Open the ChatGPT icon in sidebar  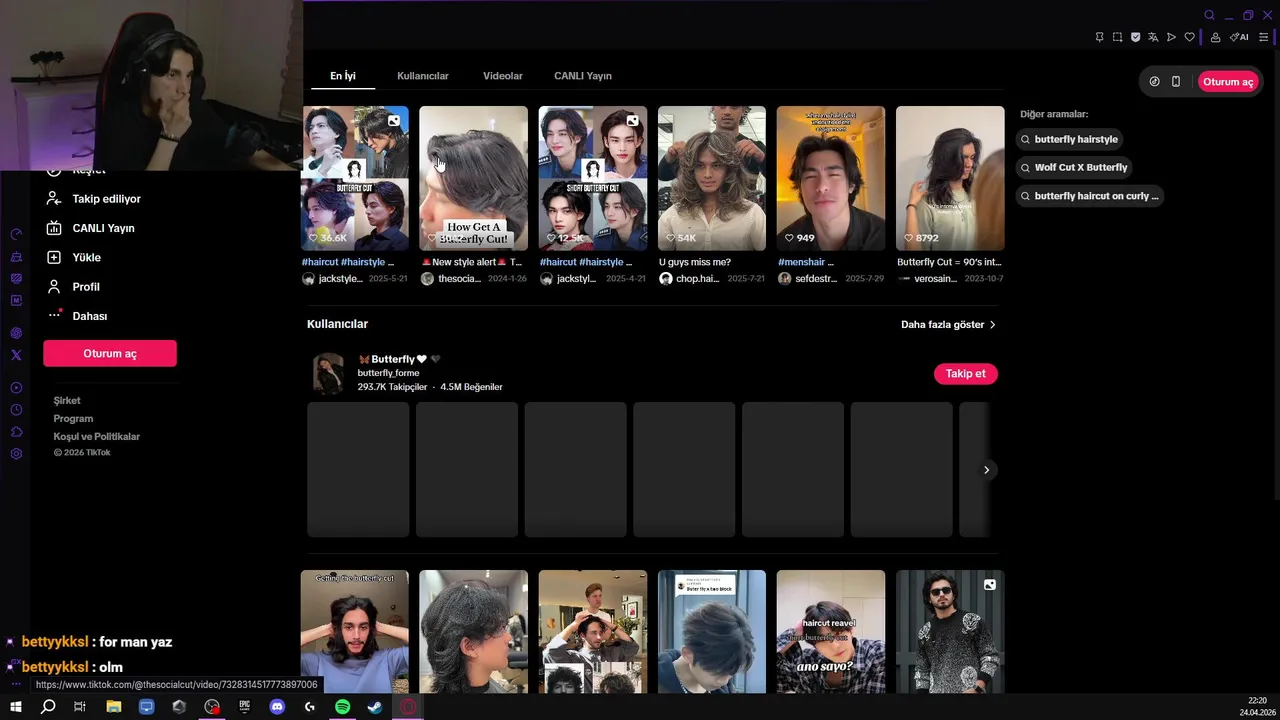pos(16,333)
